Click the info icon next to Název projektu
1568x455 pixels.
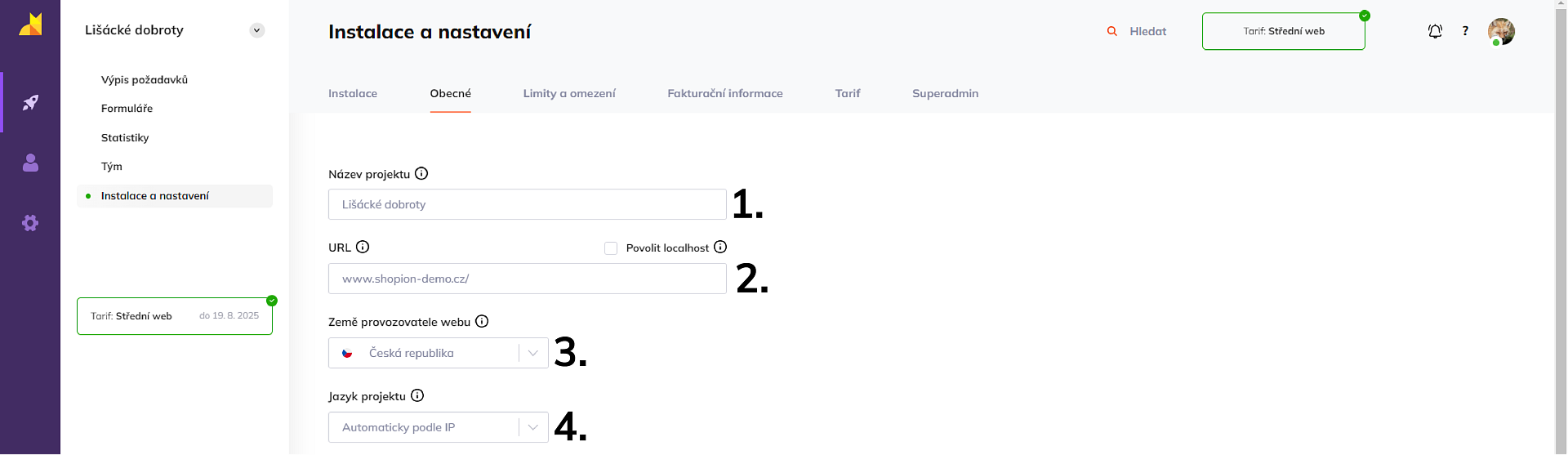click(x=421, y=173)
